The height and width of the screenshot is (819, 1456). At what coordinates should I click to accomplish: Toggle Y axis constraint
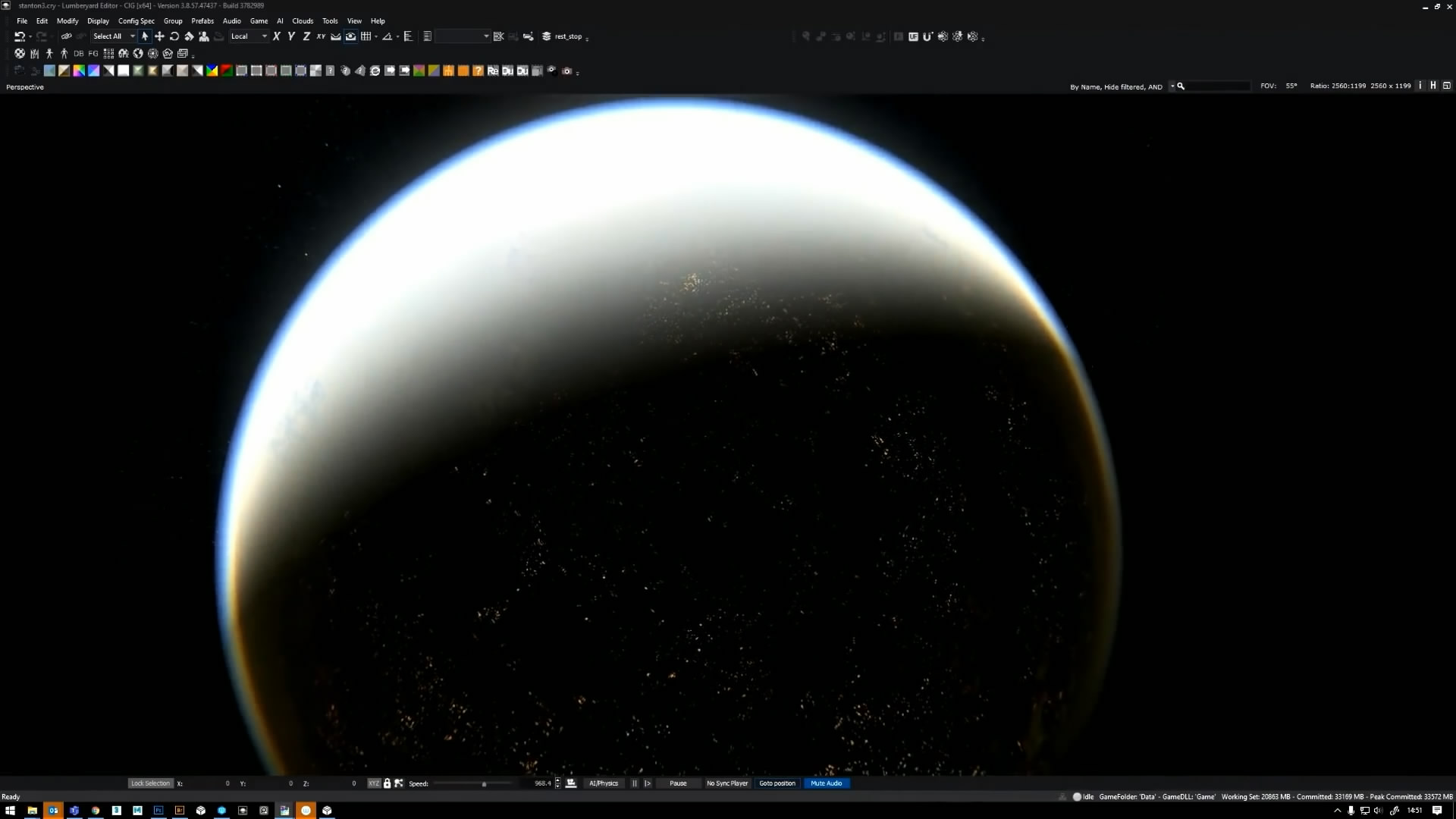291,36
